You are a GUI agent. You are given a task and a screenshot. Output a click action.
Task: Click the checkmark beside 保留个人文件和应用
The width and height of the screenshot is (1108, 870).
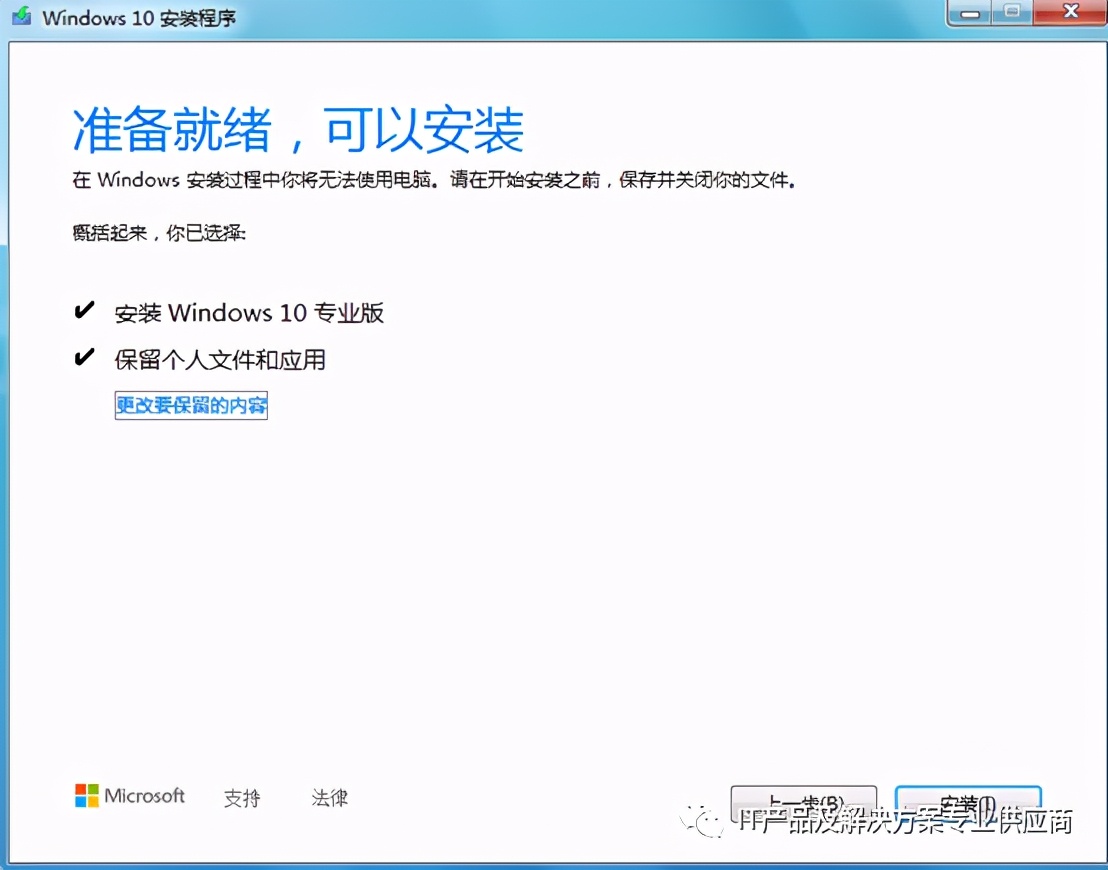click(x=84, y=357)
